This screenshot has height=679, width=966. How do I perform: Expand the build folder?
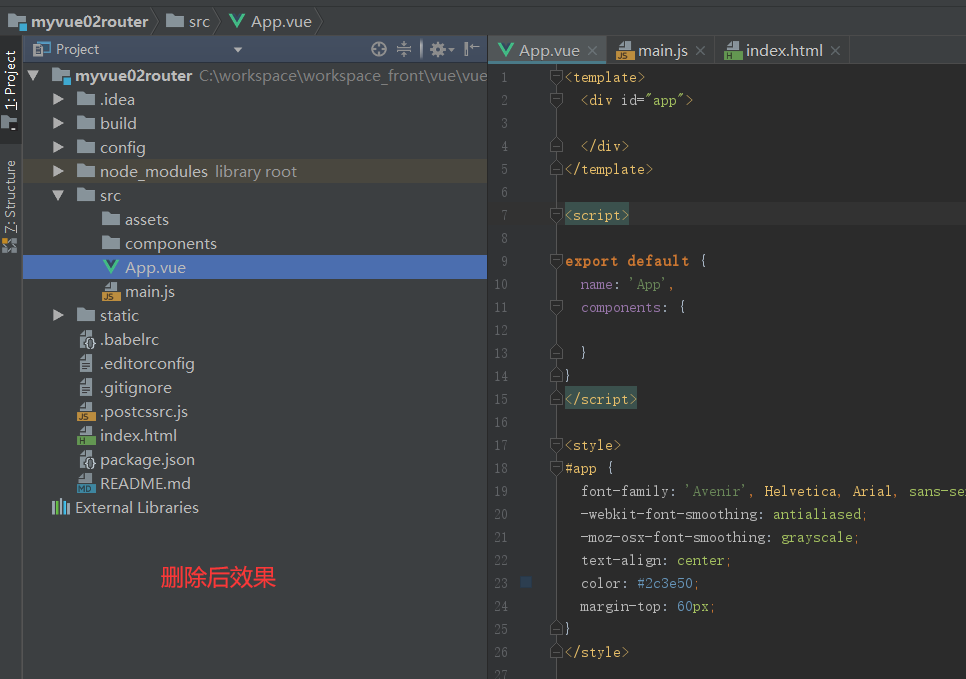(58, 123)
